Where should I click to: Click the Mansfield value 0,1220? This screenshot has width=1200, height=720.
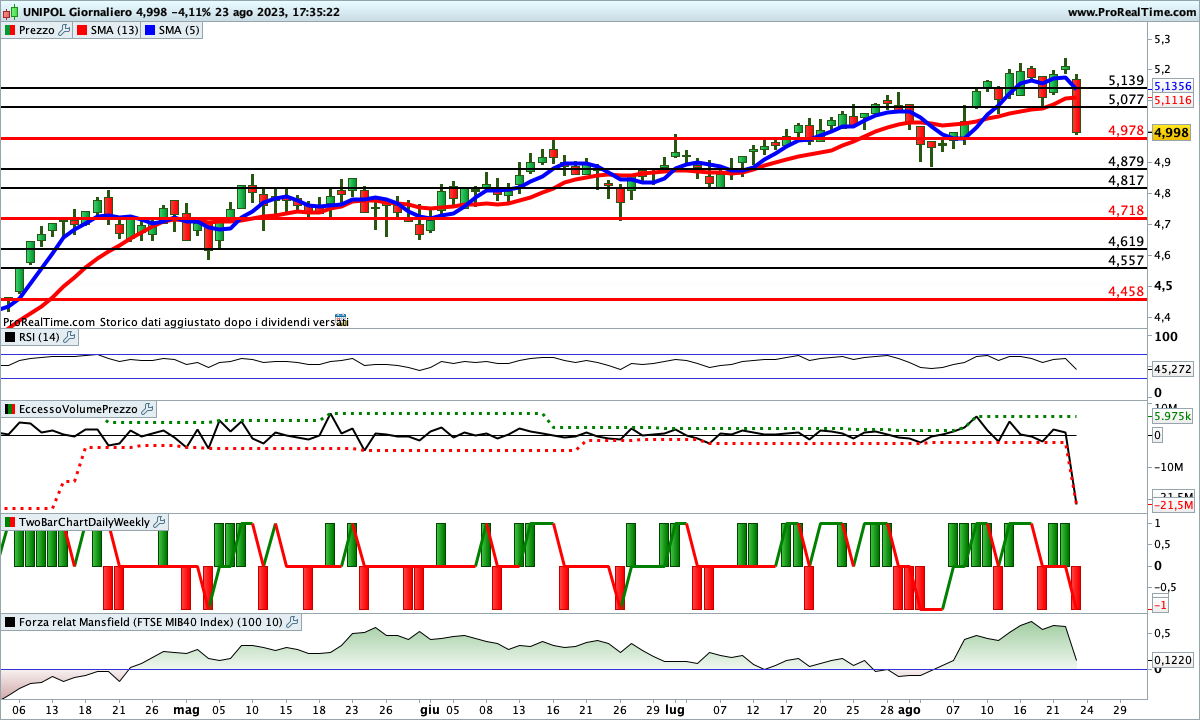(1173, 660)
